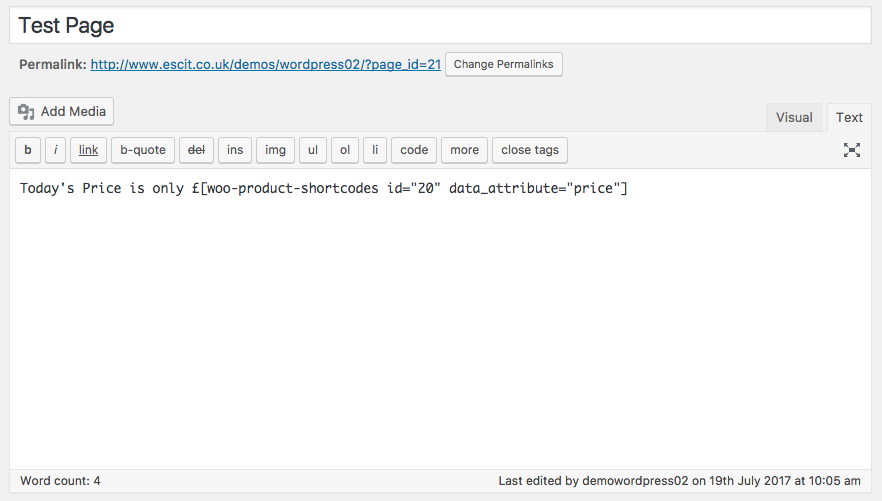Click the code quicktag button

click(414, 150)
